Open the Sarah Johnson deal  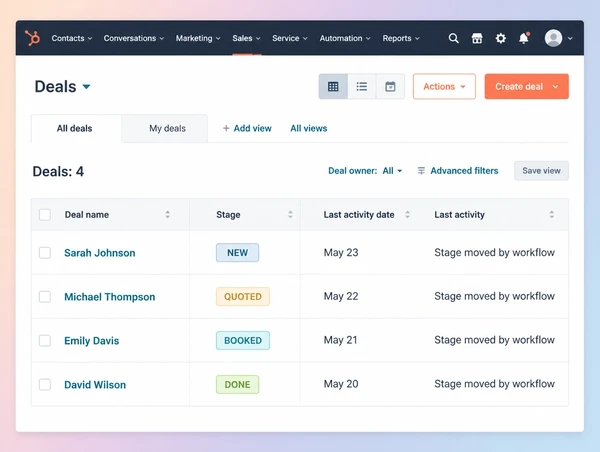click(99, 253)
